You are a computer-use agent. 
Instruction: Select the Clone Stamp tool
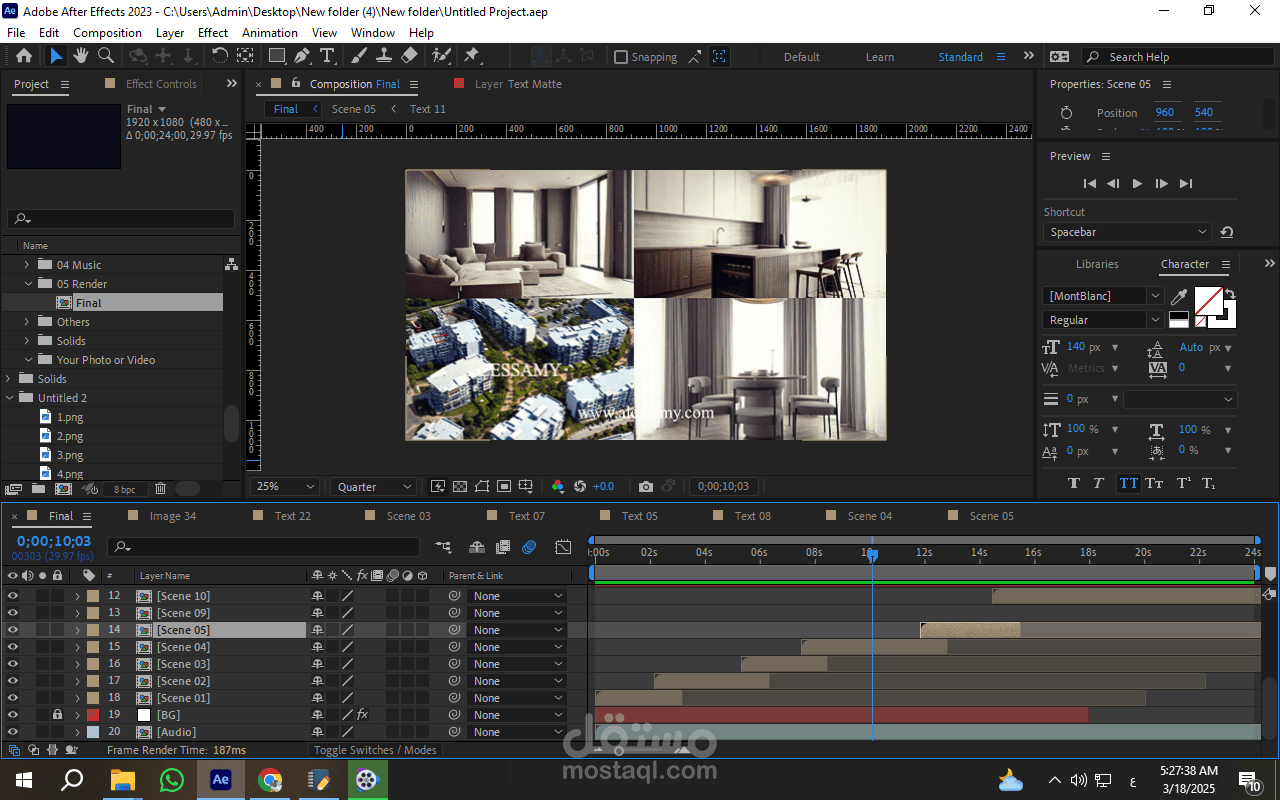[384, 56]
